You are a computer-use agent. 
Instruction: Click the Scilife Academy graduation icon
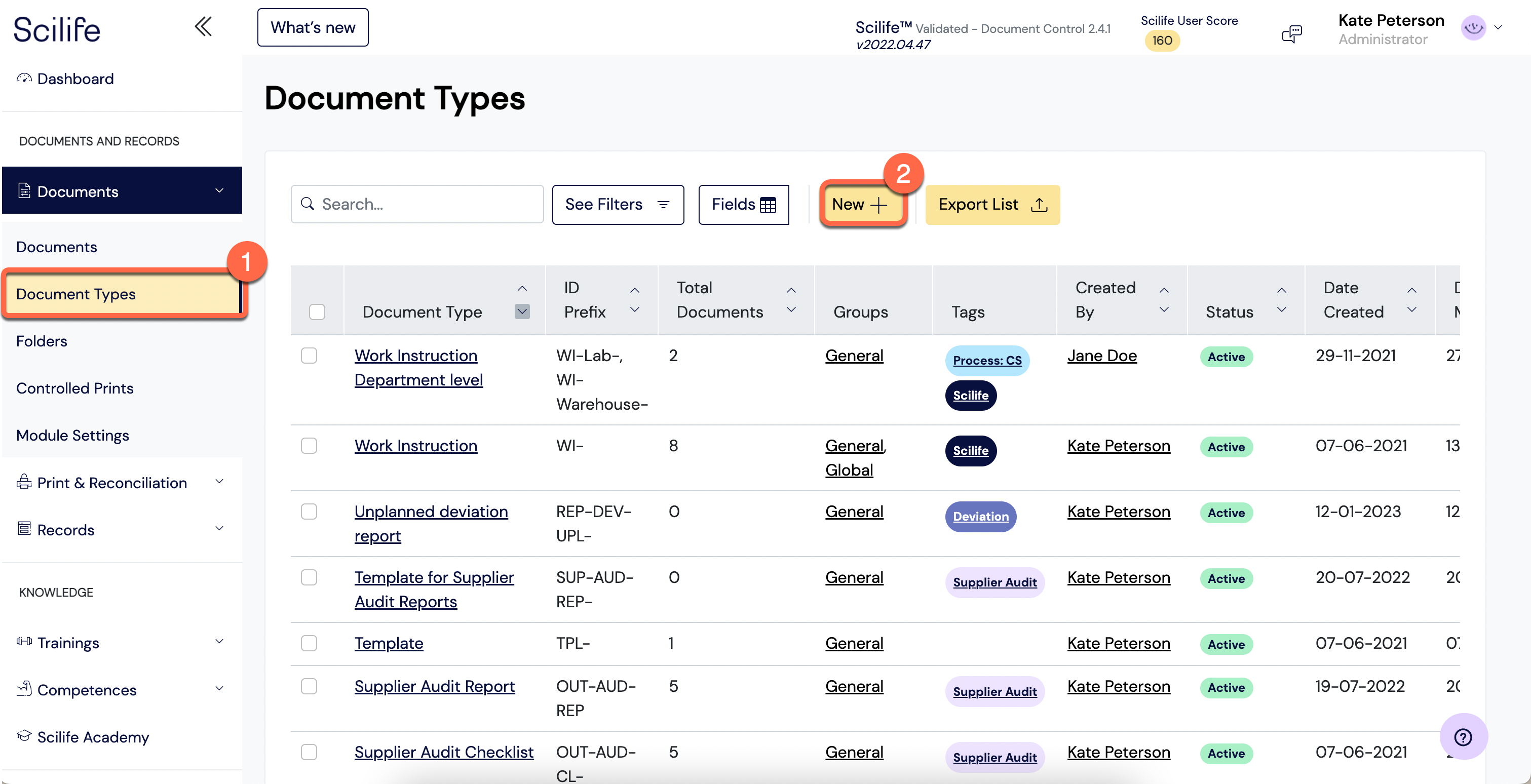coord(24,736)
